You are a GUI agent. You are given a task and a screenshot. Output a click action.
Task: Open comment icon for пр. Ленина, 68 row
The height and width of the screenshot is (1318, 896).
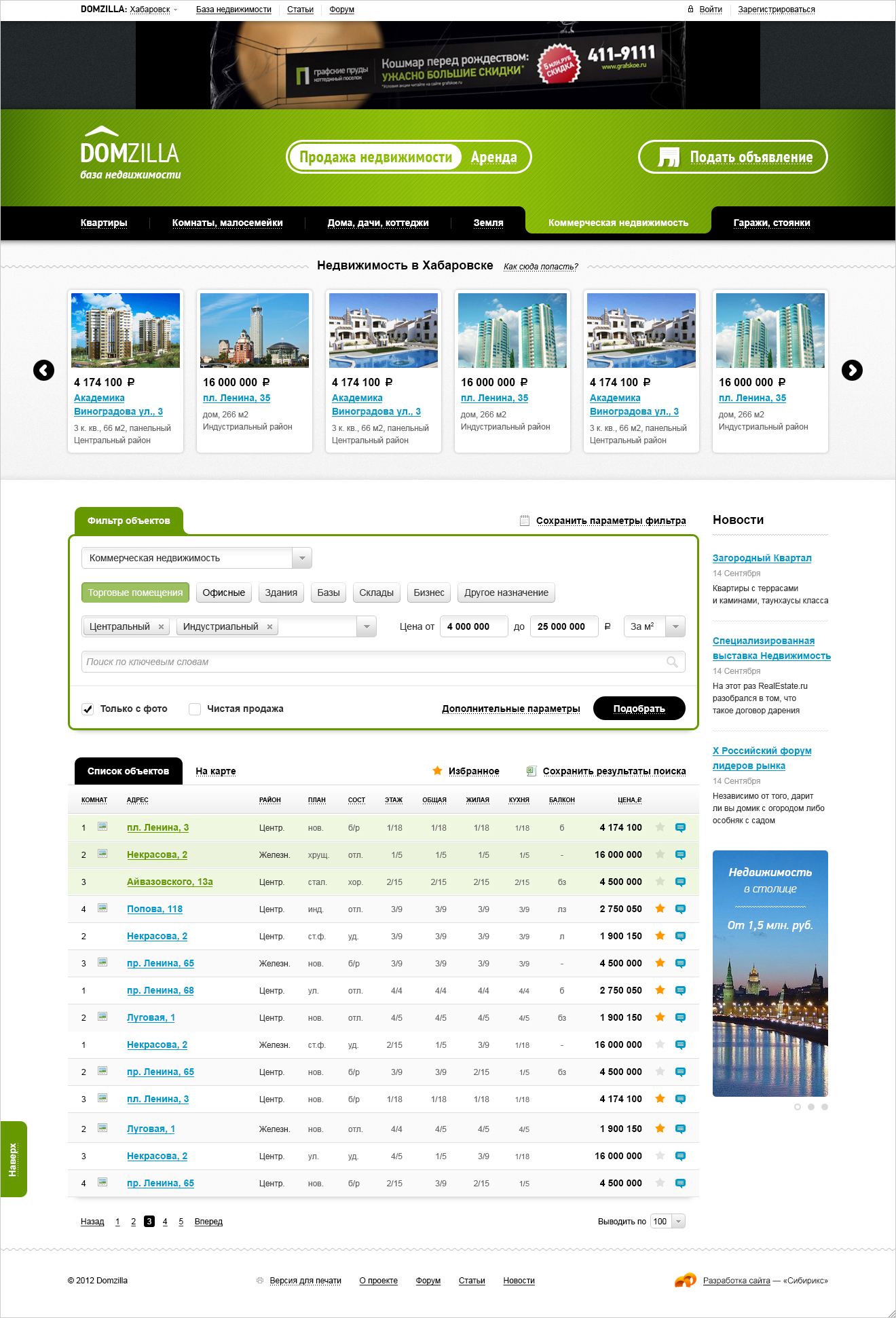pos(680,990)
